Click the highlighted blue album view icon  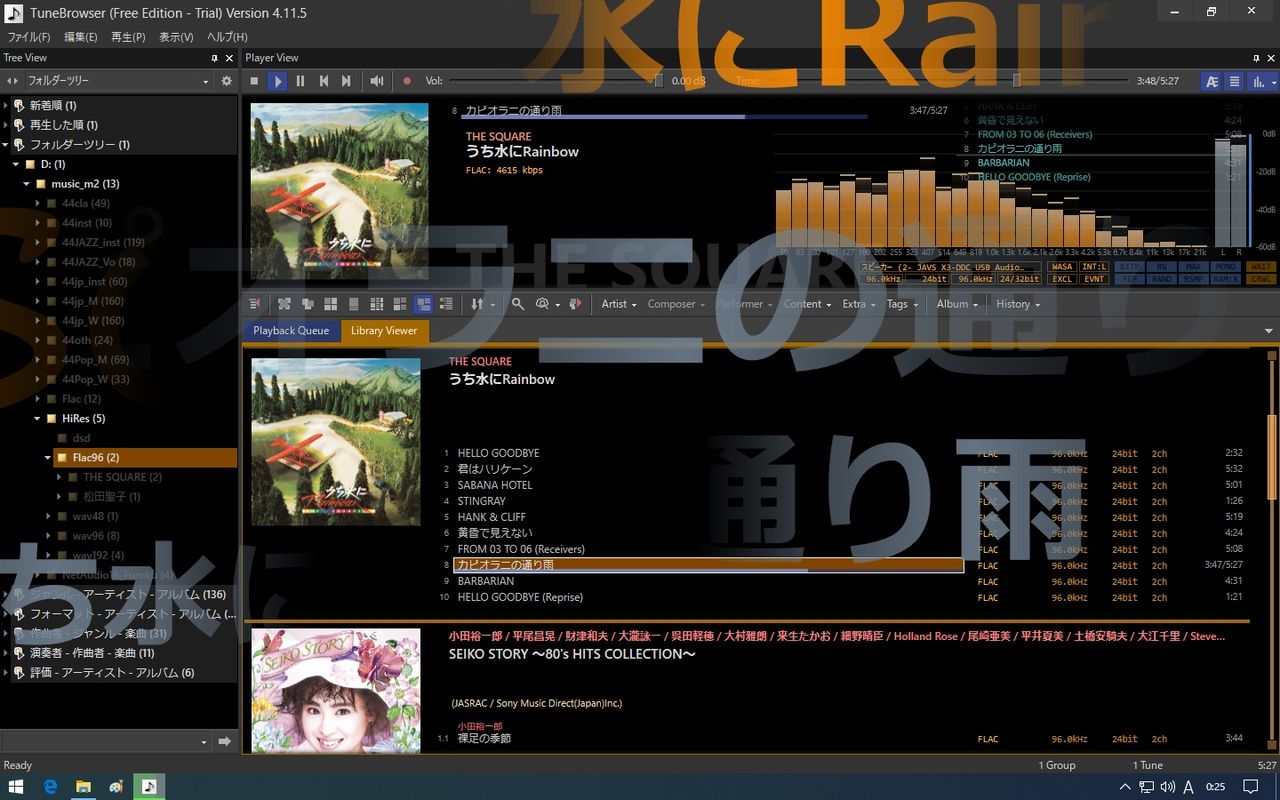tap(423, 304)
